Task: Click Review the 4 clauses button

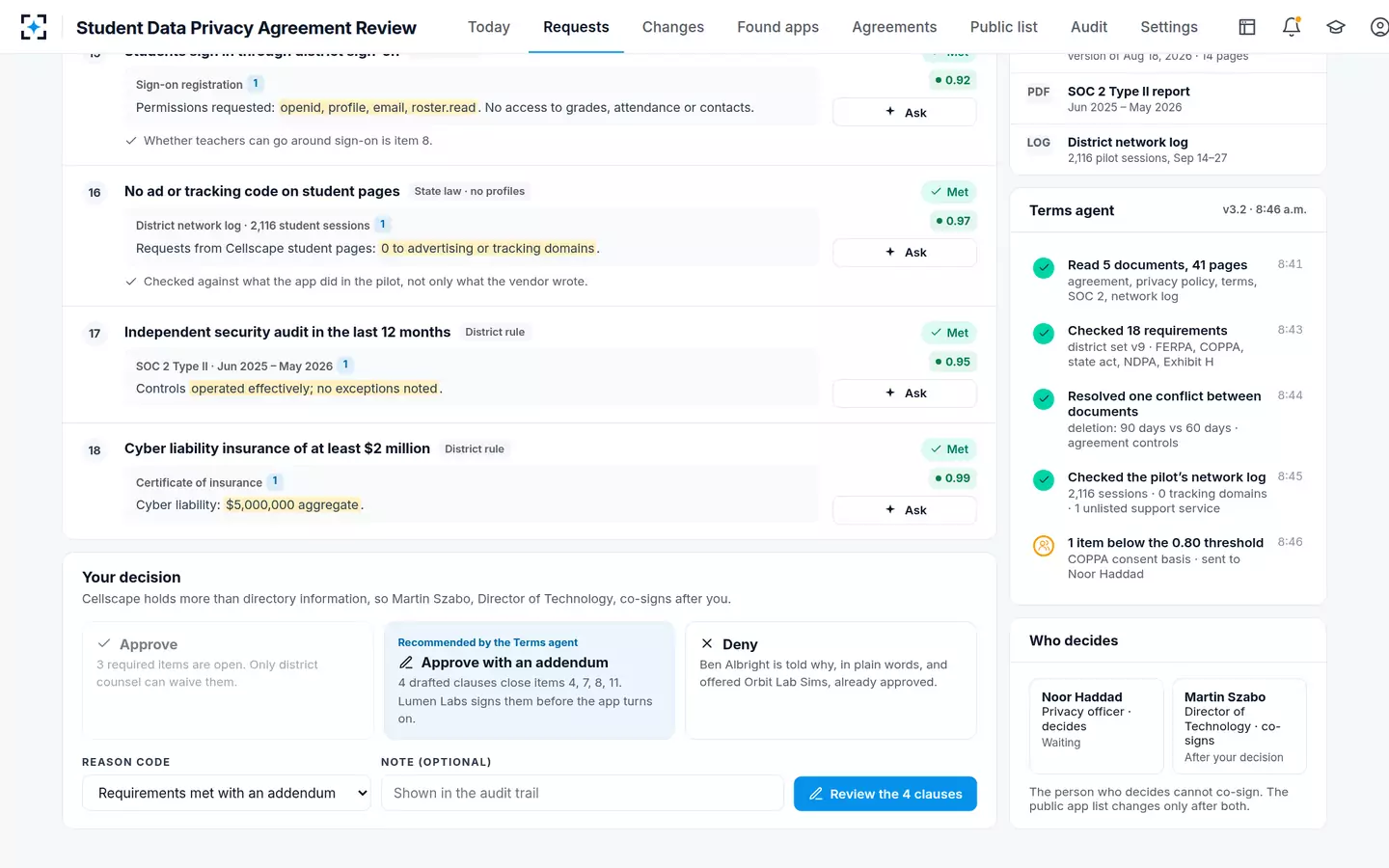Action: pyautogui.click(x=885, y=794)
